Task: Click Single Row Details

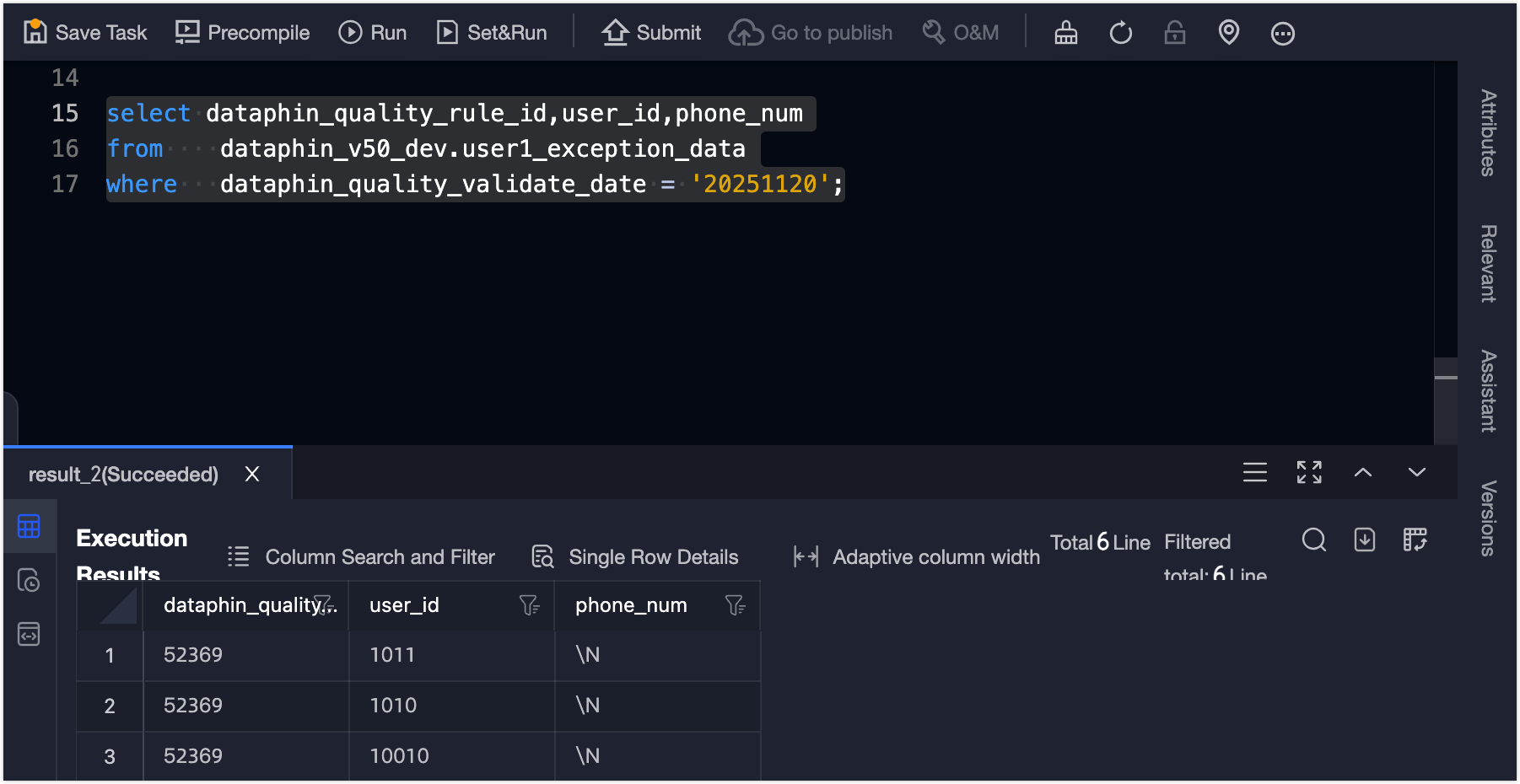Action: pos(635,557)
